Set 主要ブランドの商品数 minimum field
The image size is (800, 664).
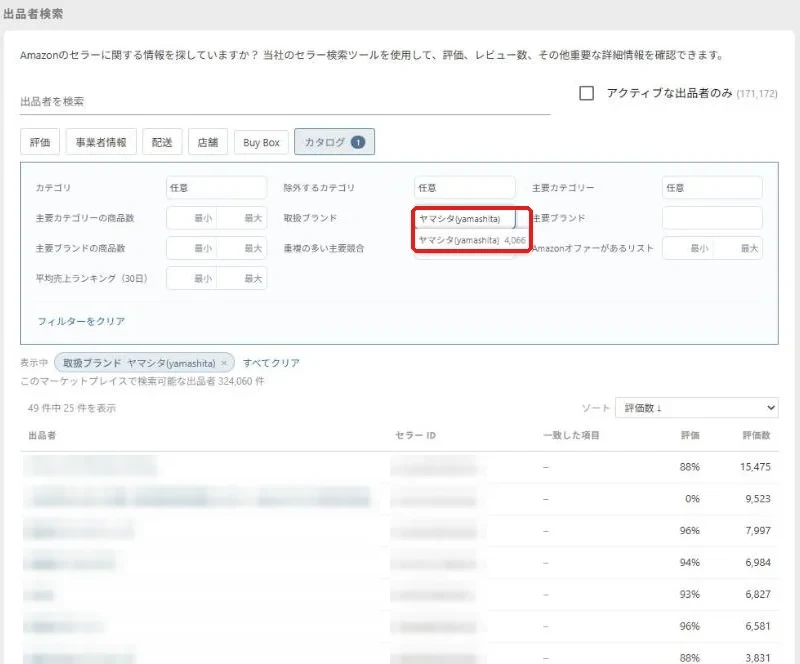point(191,248)
